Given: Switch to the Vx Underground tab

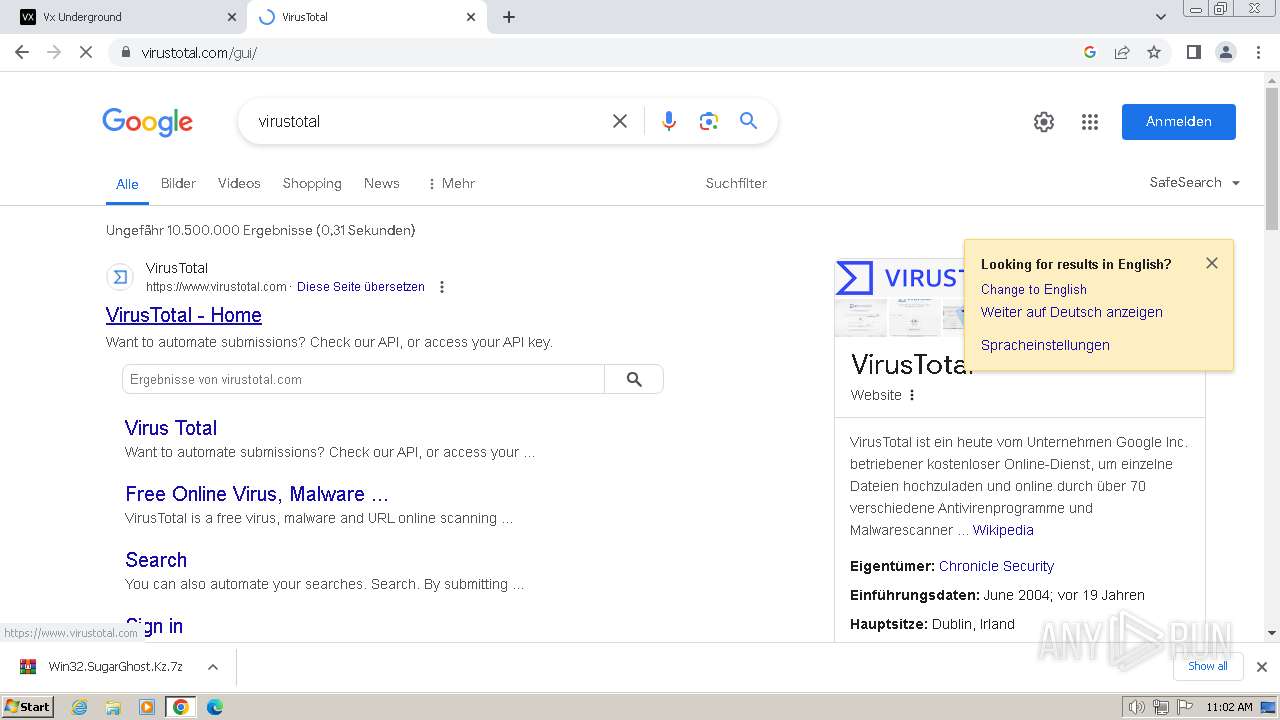Looking at the screenshot, I should click(124, 17).
